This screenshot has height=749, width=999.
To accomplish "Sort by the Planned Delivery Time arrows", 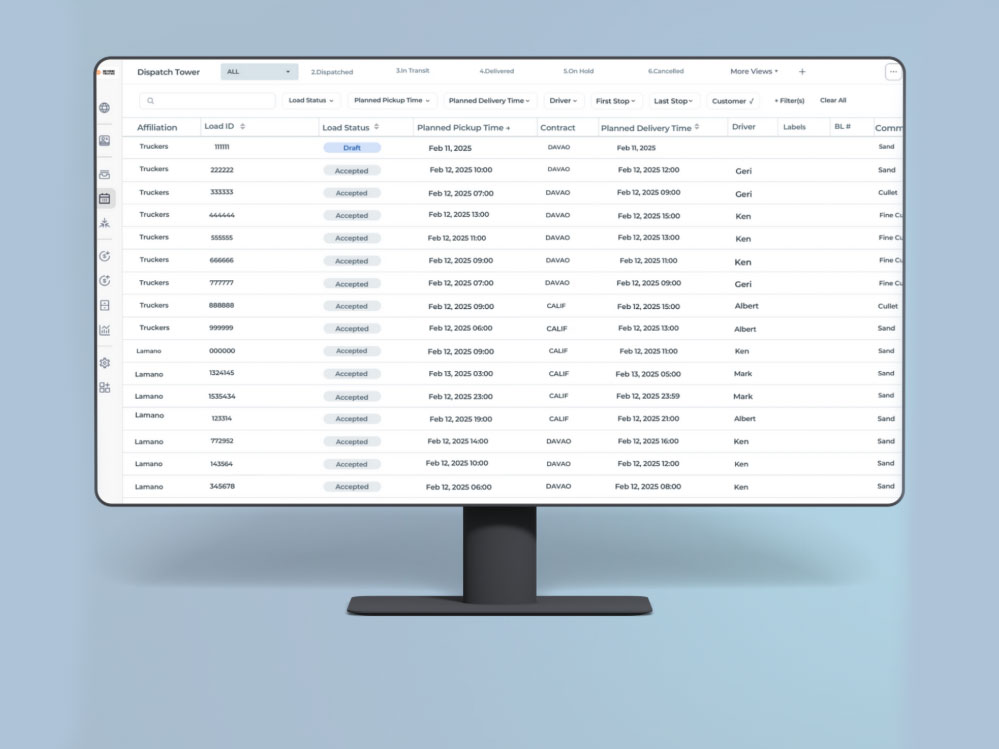I will click(x=697, y=127).
